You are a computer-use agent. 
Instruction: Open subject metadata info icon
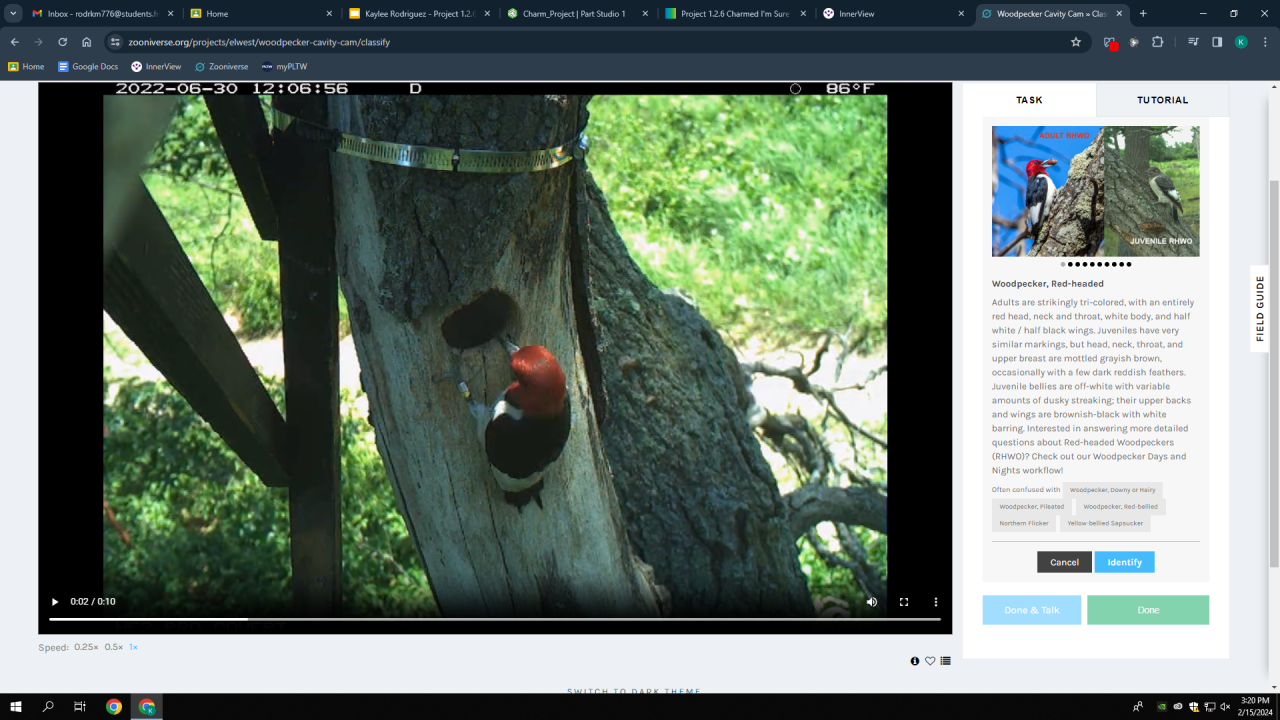[x=915, y=661]
